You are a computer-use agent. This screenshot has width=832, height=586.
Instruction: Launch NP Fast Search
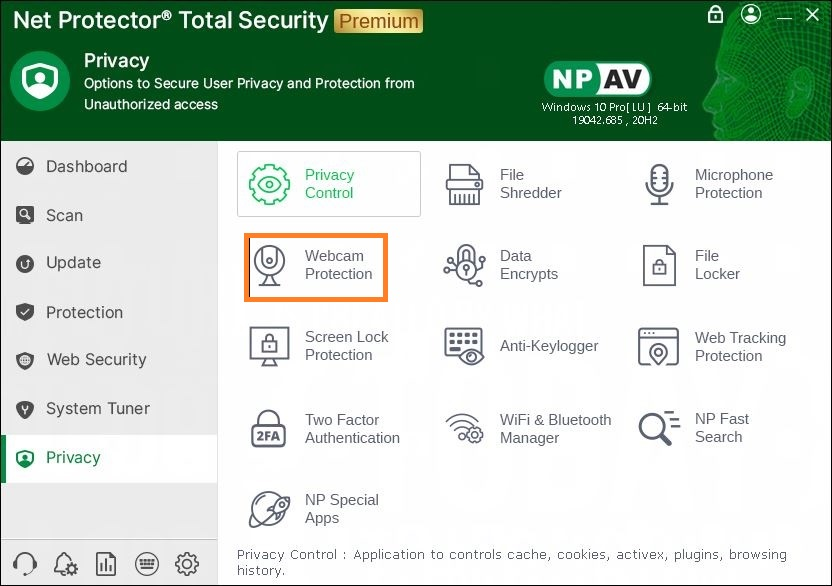696,428
